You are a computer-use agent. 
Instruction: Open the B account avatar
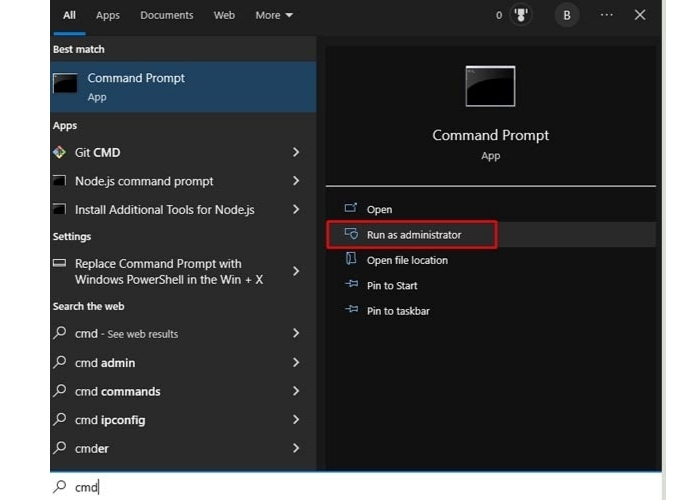coord(567,16)
